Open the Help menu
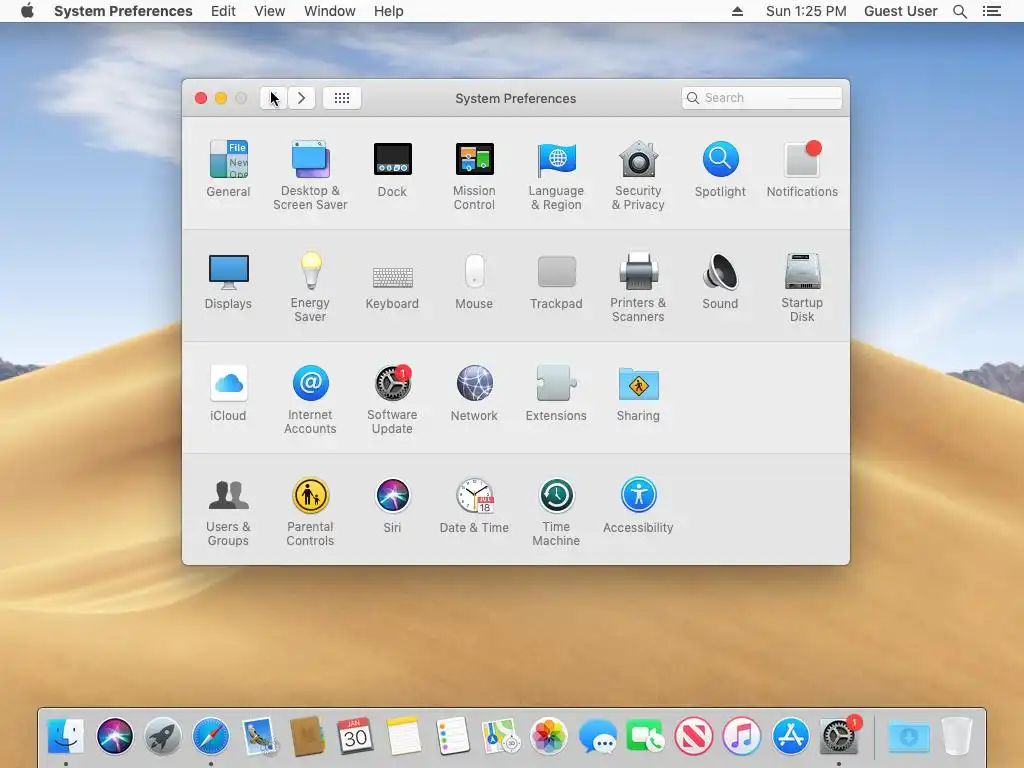 tap(389, 11)
